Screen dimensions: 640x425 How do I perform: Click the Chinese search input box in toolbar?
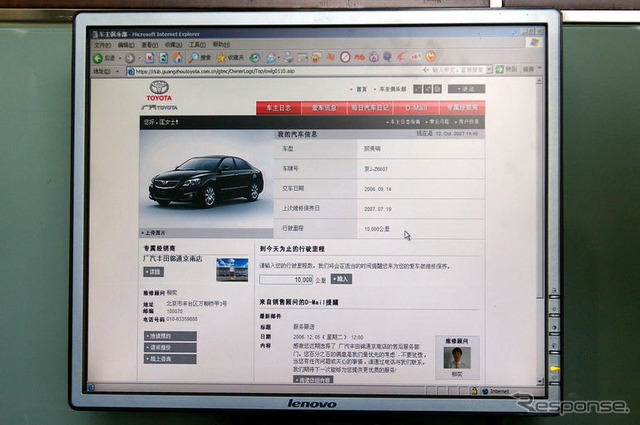tap(458, 70)
